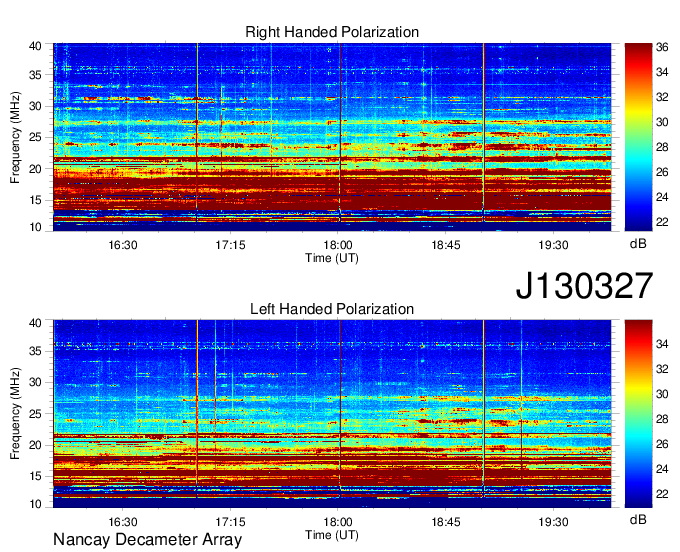The image size is (680, 552).
Task: Click 17:15 tick on Left Handed time axis
Action: tap(230, 522)
